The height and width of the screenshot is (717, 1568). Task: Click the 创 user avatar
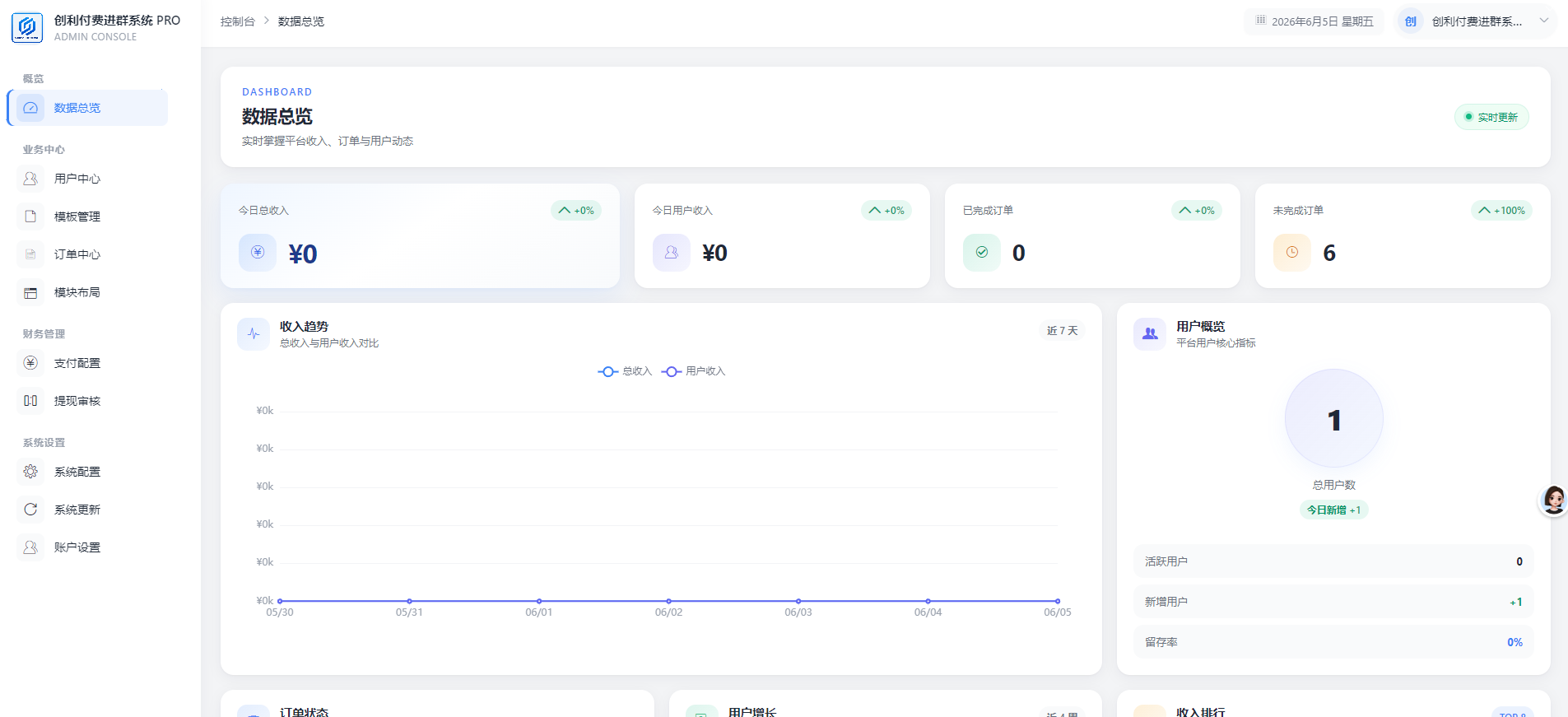tap(1411, 21)
